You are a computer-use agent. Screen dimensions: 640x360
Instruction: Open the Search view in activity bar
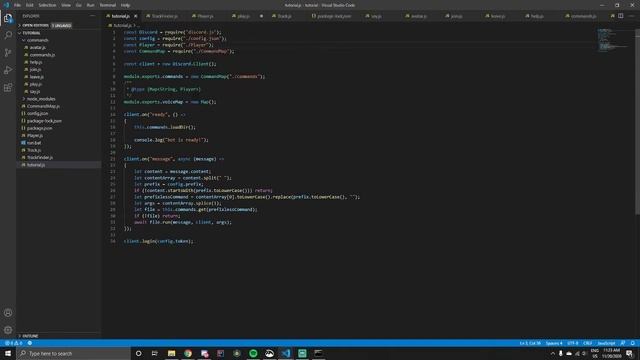[x=8, y=35]
